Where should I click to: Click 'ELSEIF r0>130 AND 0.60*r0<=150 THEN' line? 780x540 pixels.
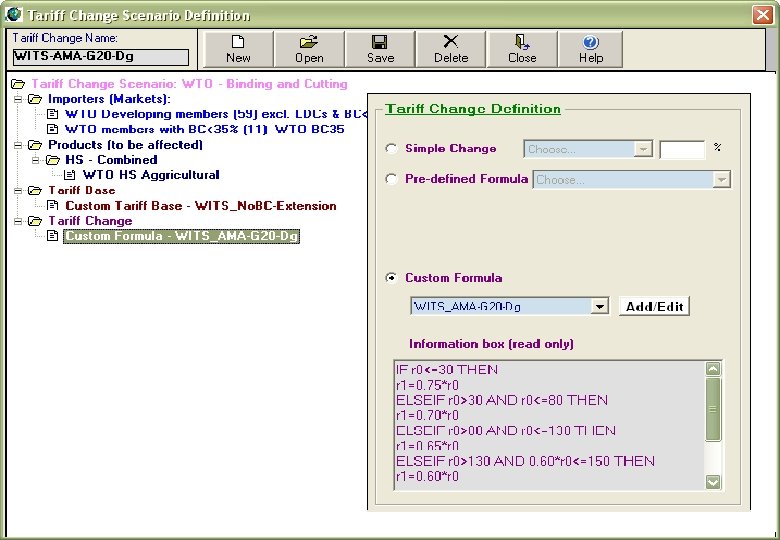click(x=525, y=461)
